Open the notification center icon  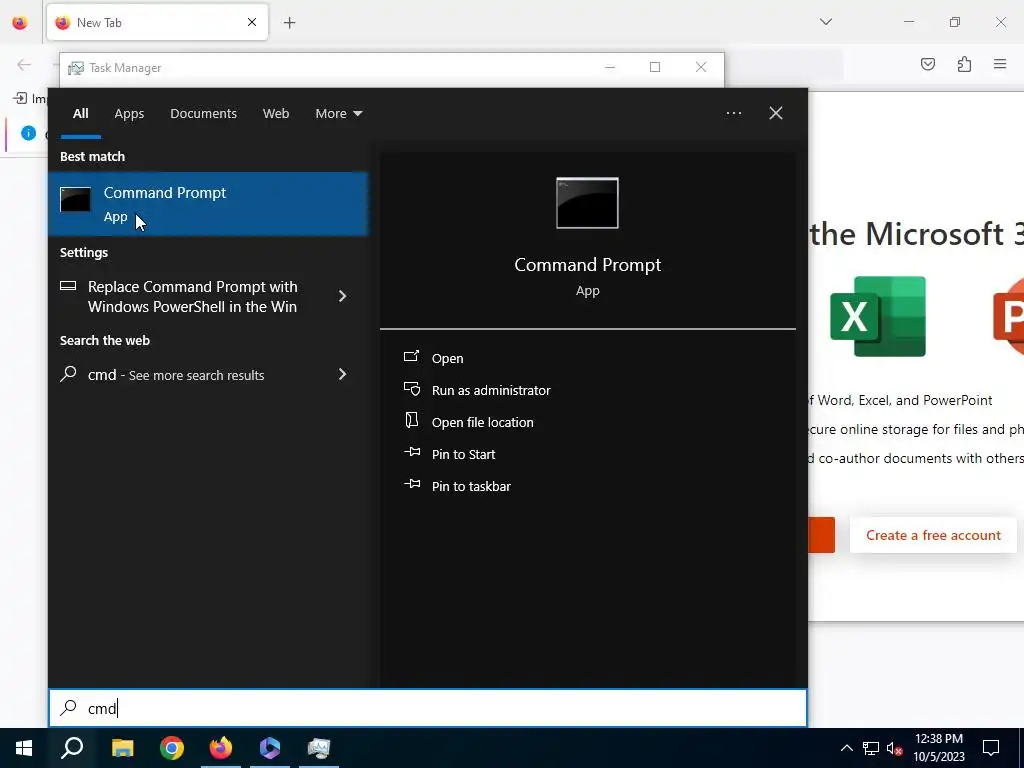[991, 748]
